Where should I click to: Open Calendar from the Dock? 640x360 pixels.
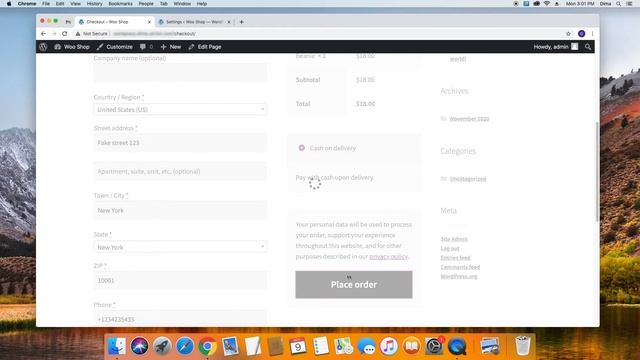tap(298, 346)
